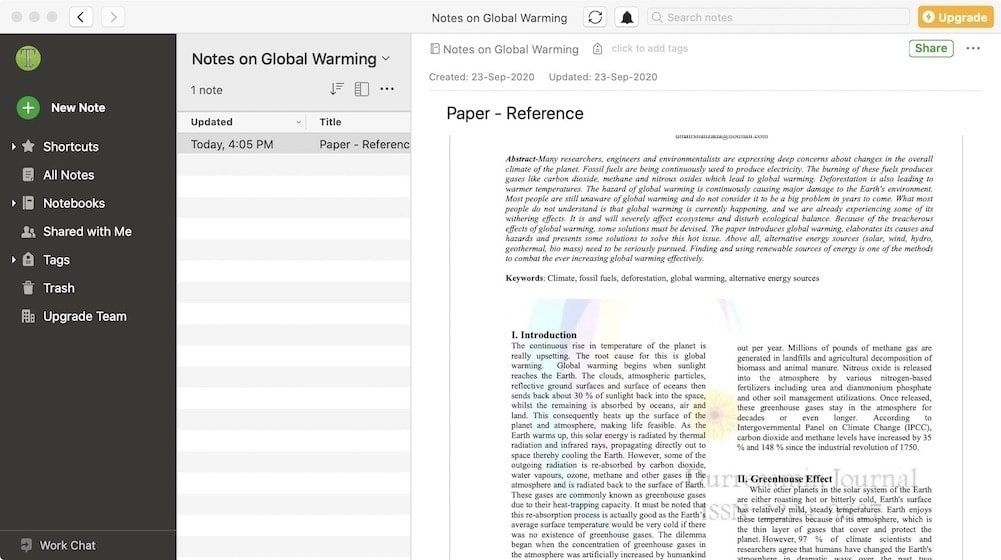1001x560 pixels.
Task: Open the note sort options icon
Action: pos(337,89)
